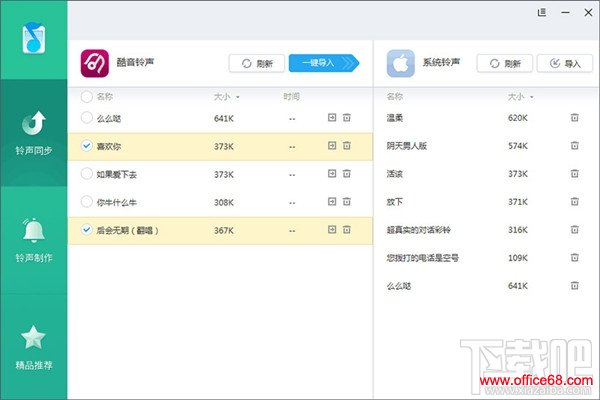Import 你牛什么牛 via its row import icon

332,201
